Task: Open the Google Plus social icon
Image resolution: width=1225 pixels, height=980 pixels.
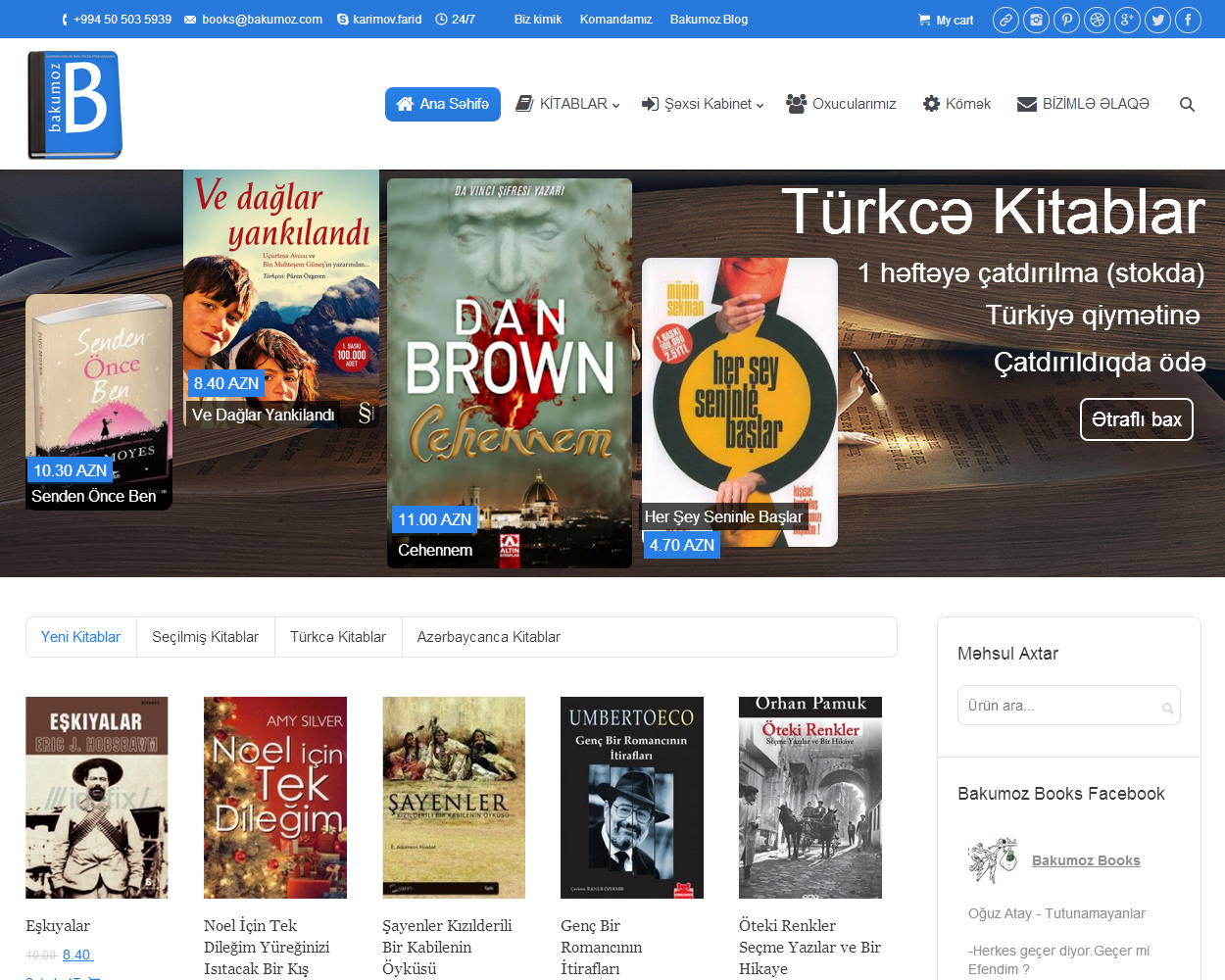Action: tap(1127, 20)
